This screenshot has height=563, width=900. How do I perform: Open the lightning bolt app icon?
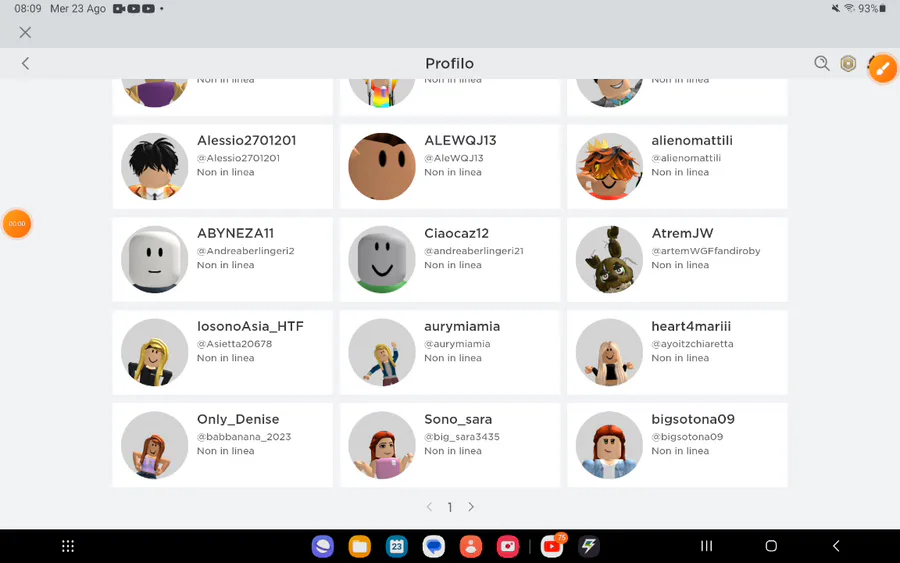(x=589, y=546)
